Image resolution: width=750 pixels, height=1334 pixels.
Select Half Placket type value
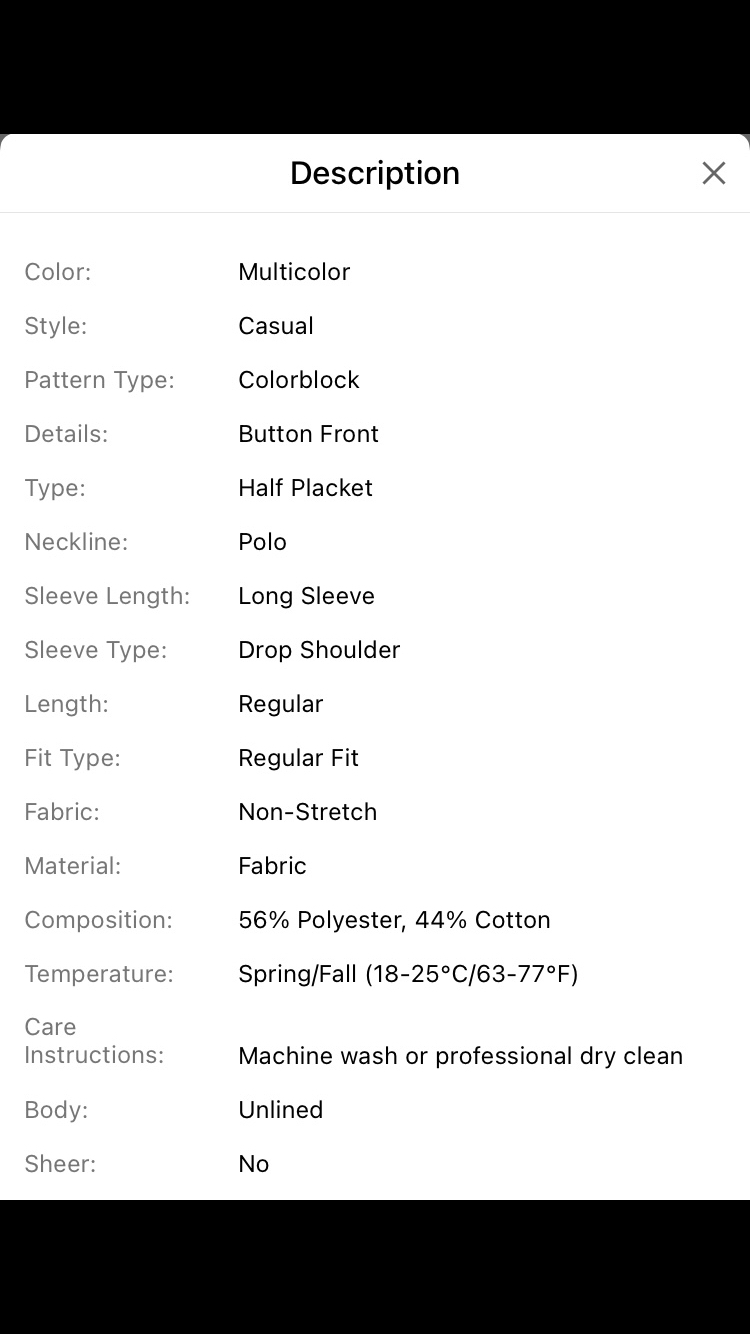(305, 487)
